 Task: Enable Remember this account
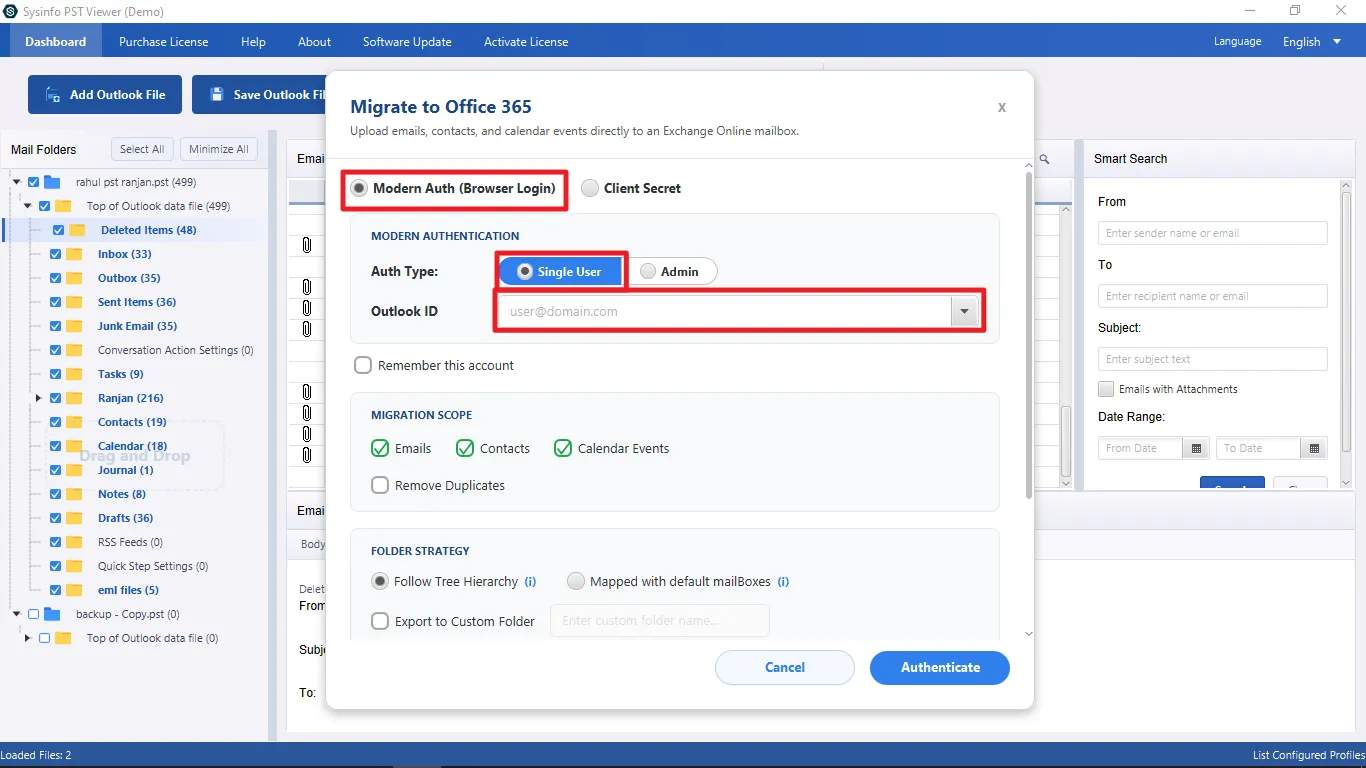363,366
